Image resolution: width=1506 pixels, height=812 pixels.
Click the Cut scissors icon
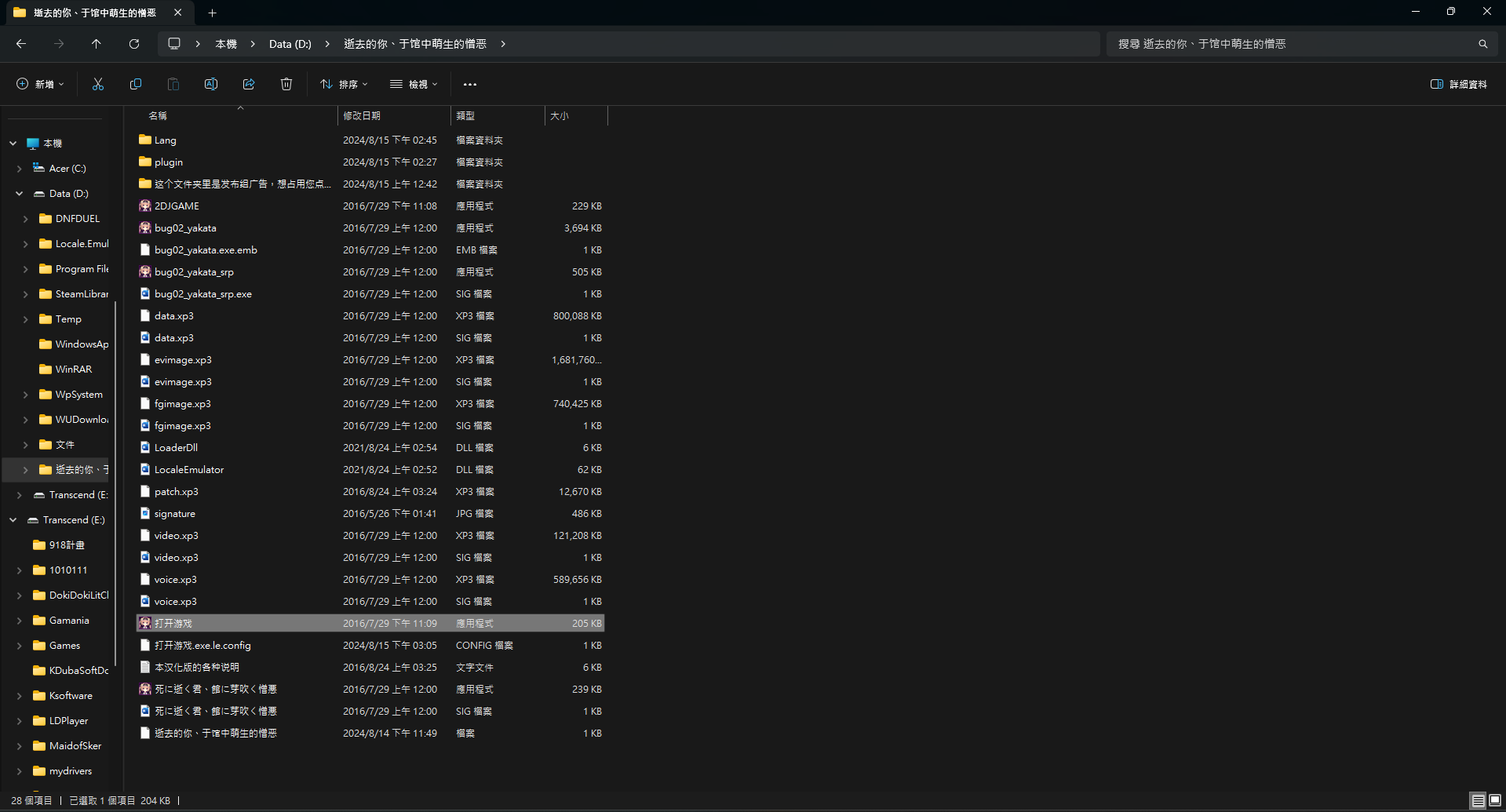tap(98, 84)
